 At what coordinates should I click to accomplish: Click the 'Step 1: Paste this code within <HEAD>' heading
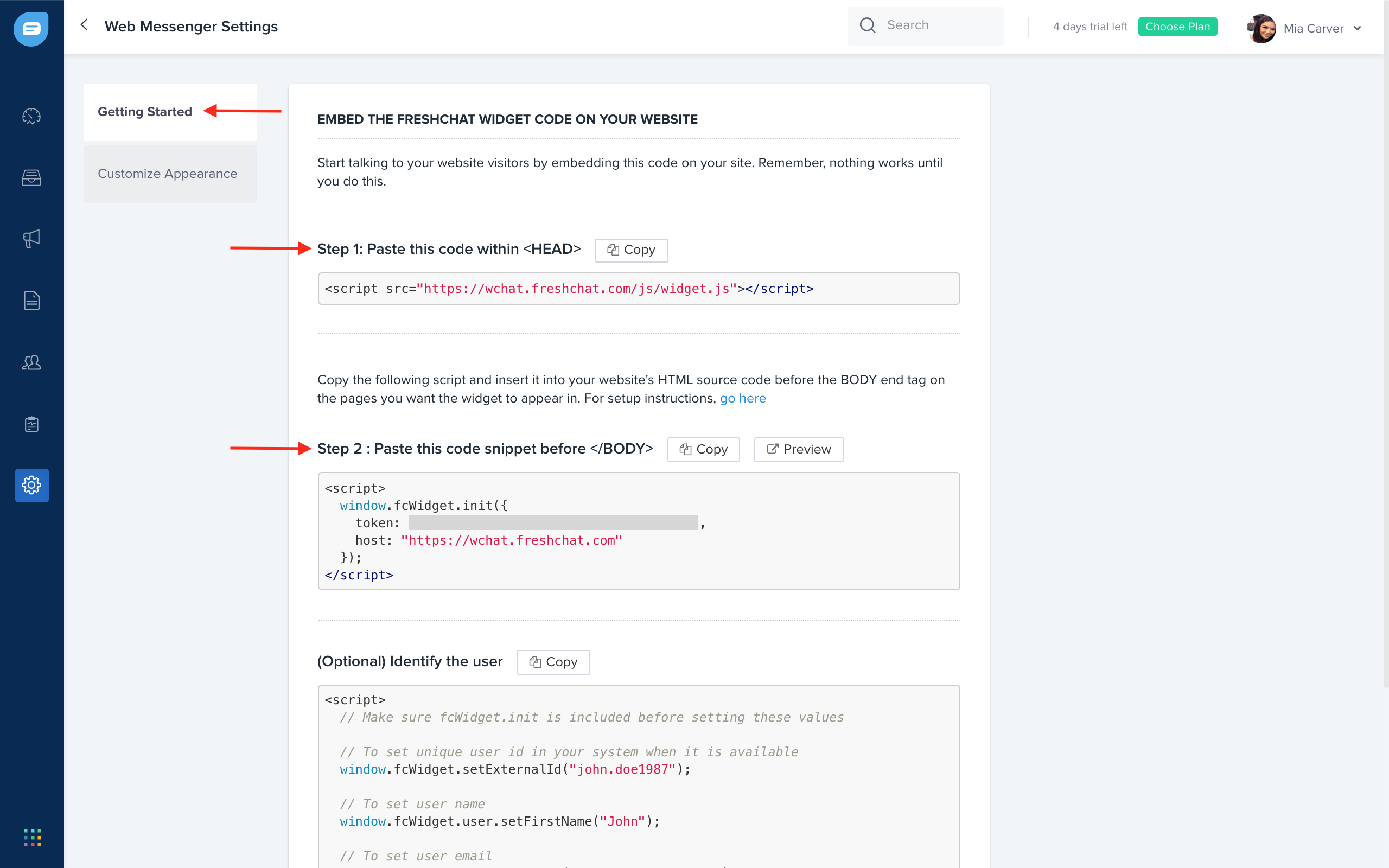tap(449, 249)
